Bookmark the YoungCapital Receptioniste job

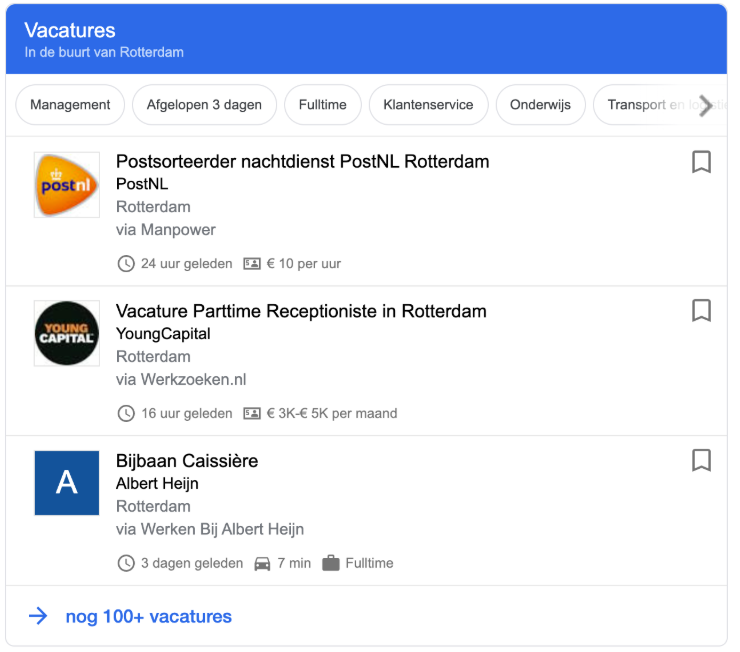(x=701, y=311)
